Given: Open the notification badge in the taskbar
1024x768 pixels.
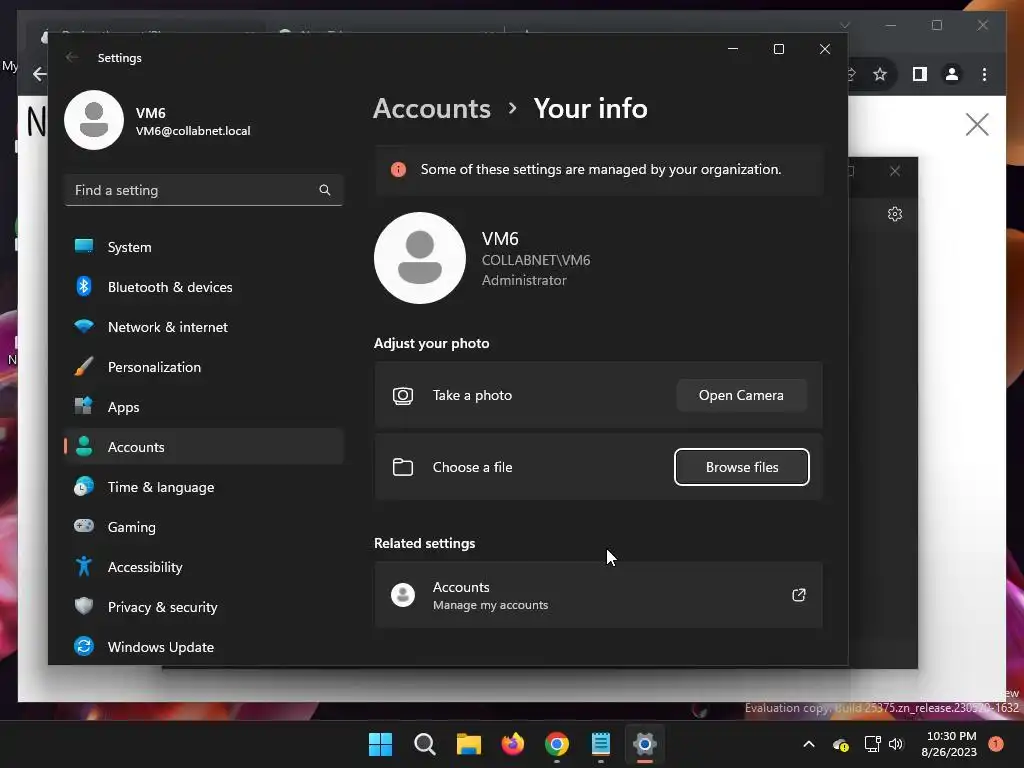Looking at the screenshot, I should coord(996,744).
